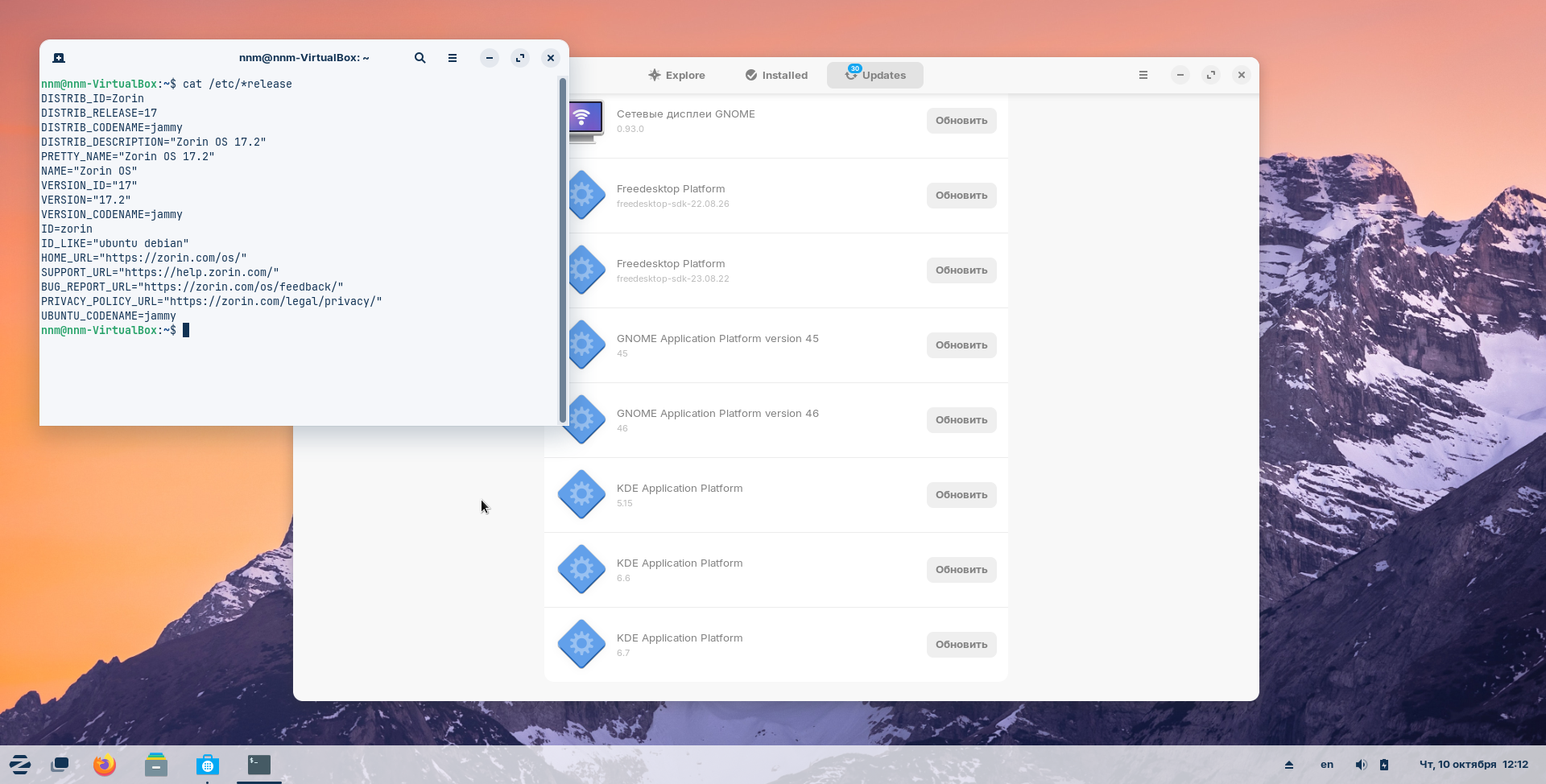Update GNOME Application Platform version 46
This screenshot has height=784, width=1546.
point(961,420)
